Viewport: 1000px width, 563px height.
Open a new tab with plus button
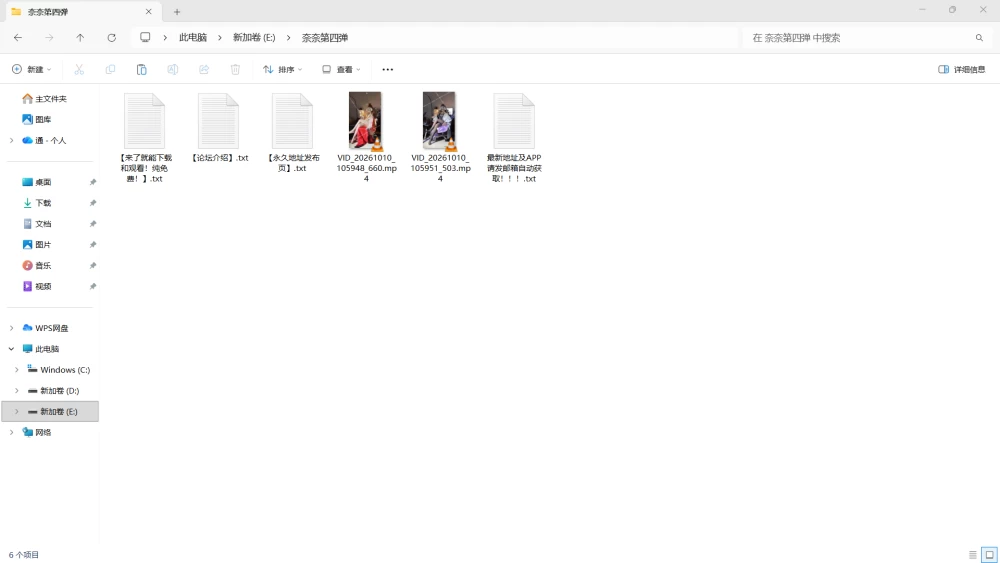[x=177, y=11]
